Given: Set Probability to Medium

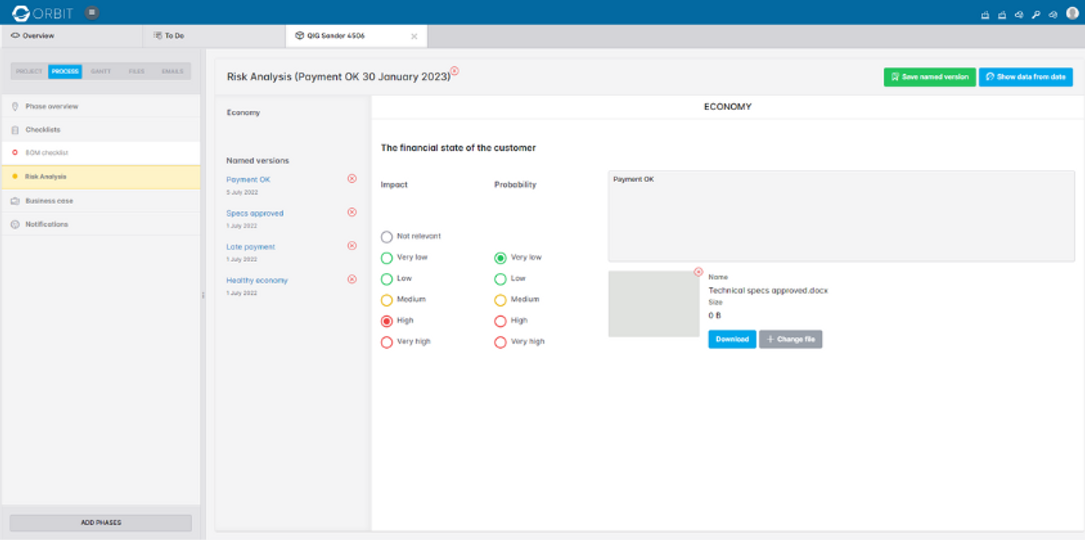Looking at the screenshot, I should pos(500,300).
